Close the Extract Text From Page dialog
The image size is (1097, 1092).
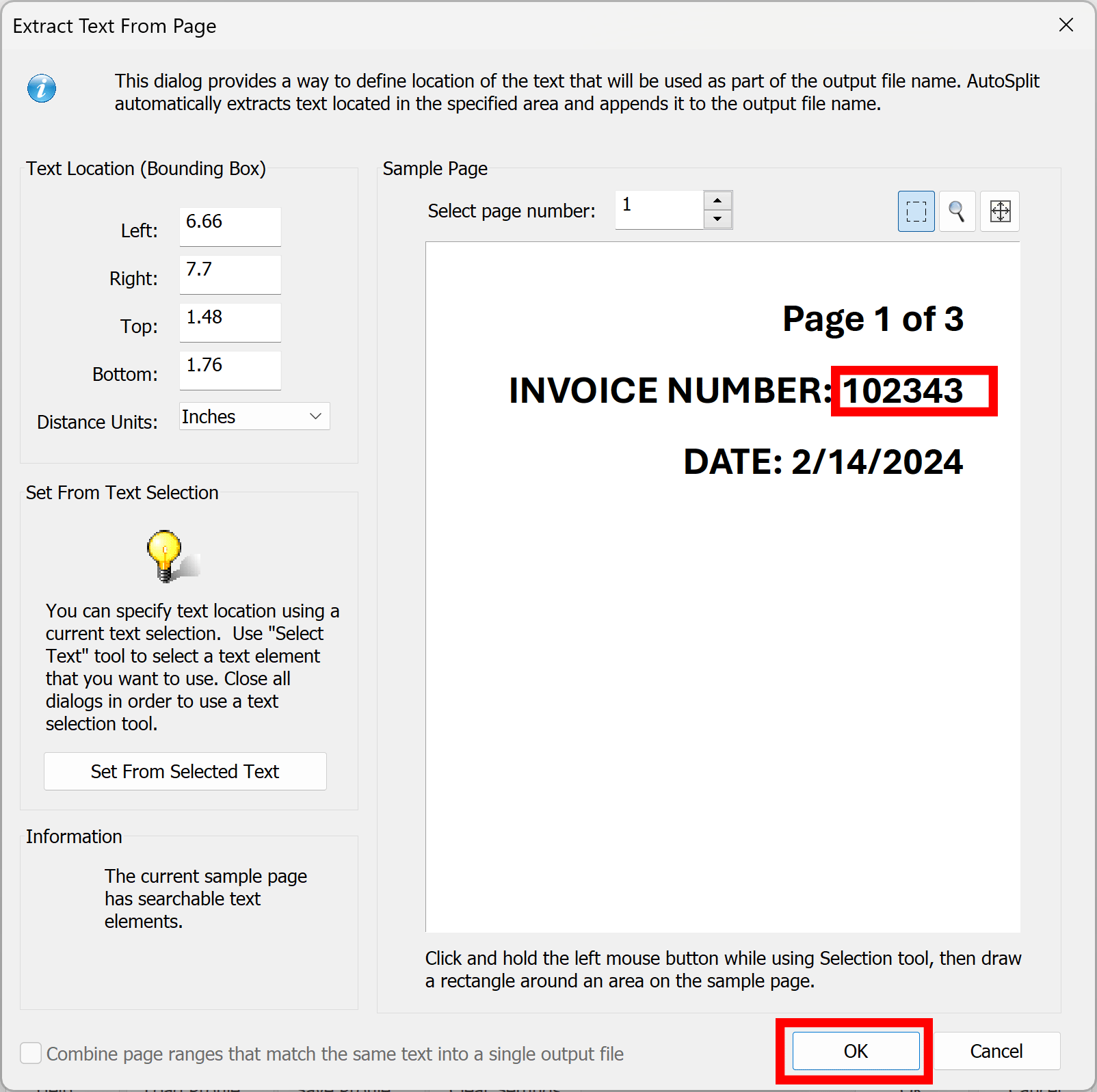tap(1066, 25)
